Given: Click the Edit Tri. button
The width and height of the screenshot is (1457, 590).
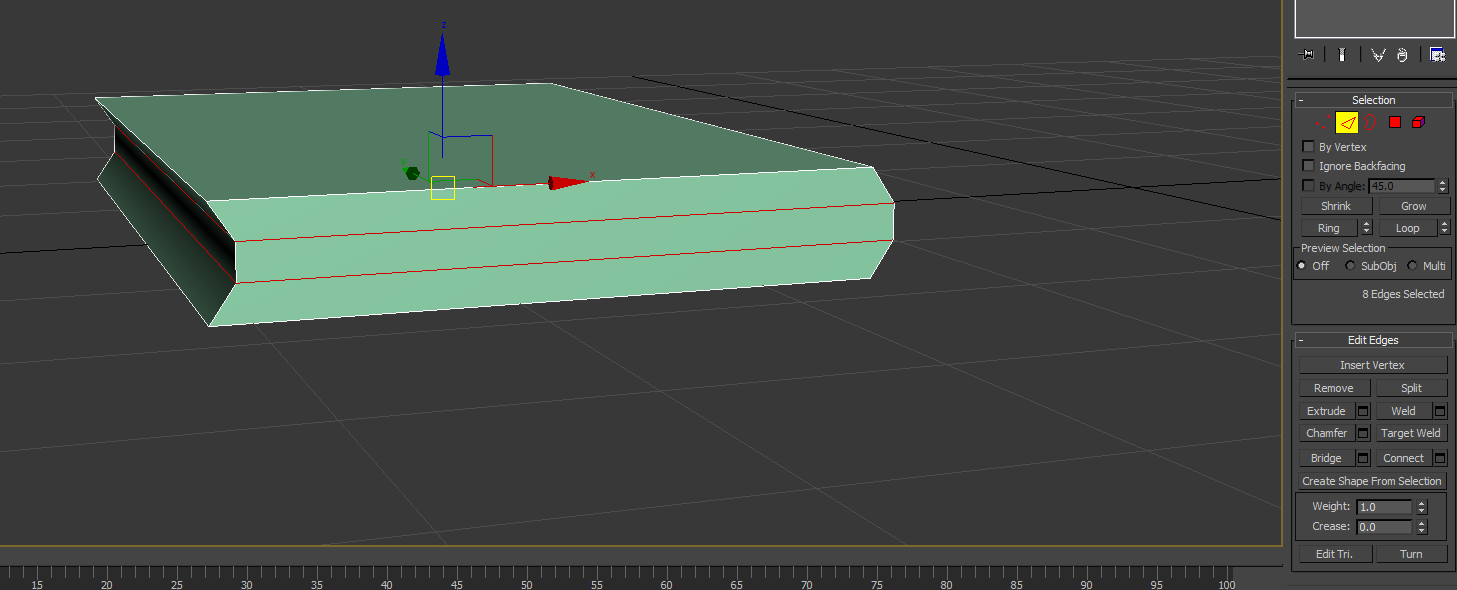Looking at the screenshot, I should coord(1335,554).
